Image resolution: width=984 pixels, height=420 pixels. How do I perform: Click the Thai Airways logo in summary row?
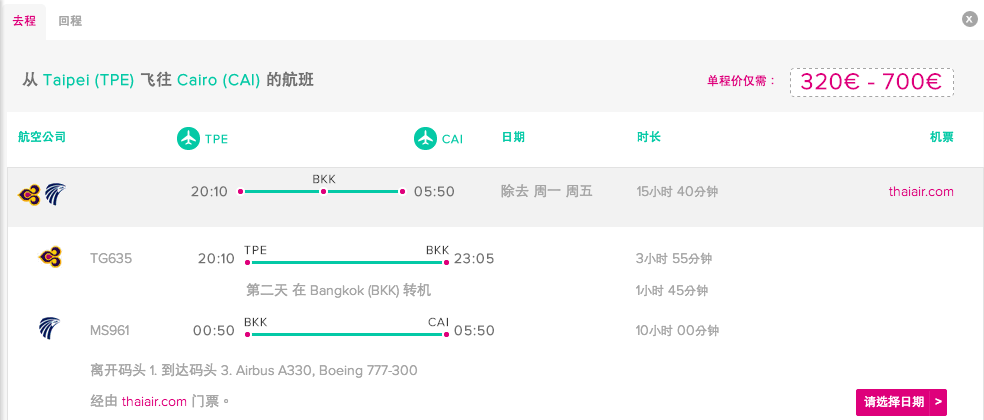28,192
